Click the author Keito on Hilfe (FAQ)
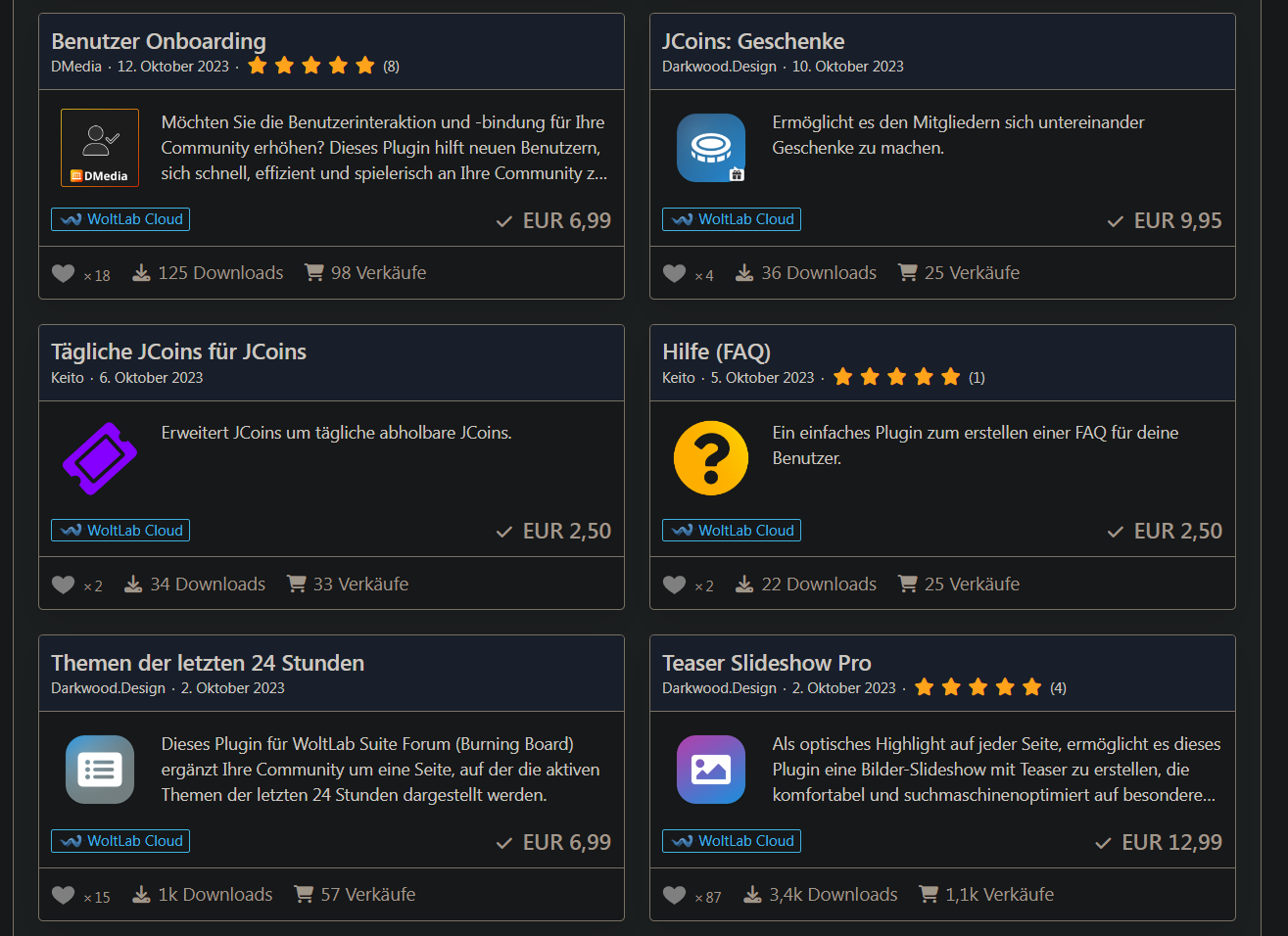 click(678, 378)
